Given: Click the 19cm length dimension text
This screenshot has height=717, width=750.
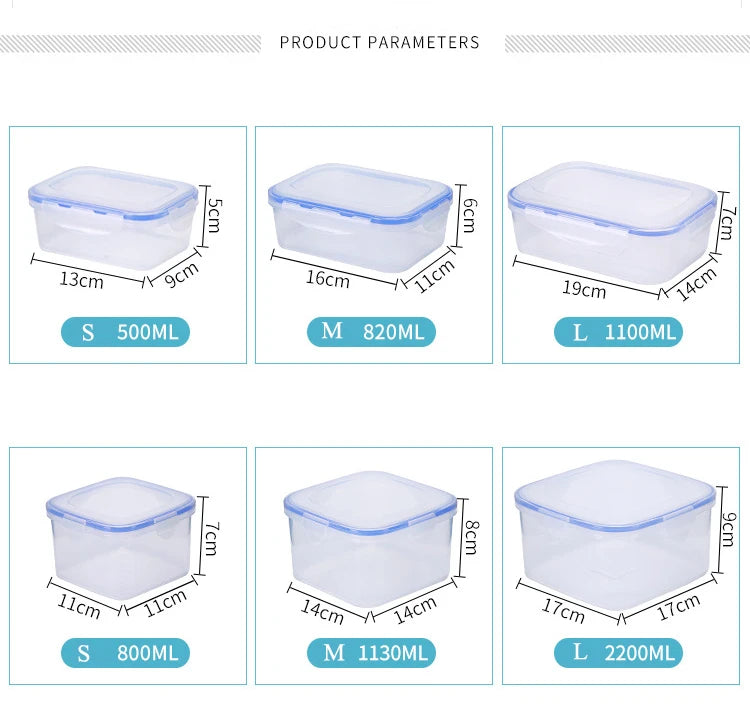Looking at the screenshot, I should [583, 290].
